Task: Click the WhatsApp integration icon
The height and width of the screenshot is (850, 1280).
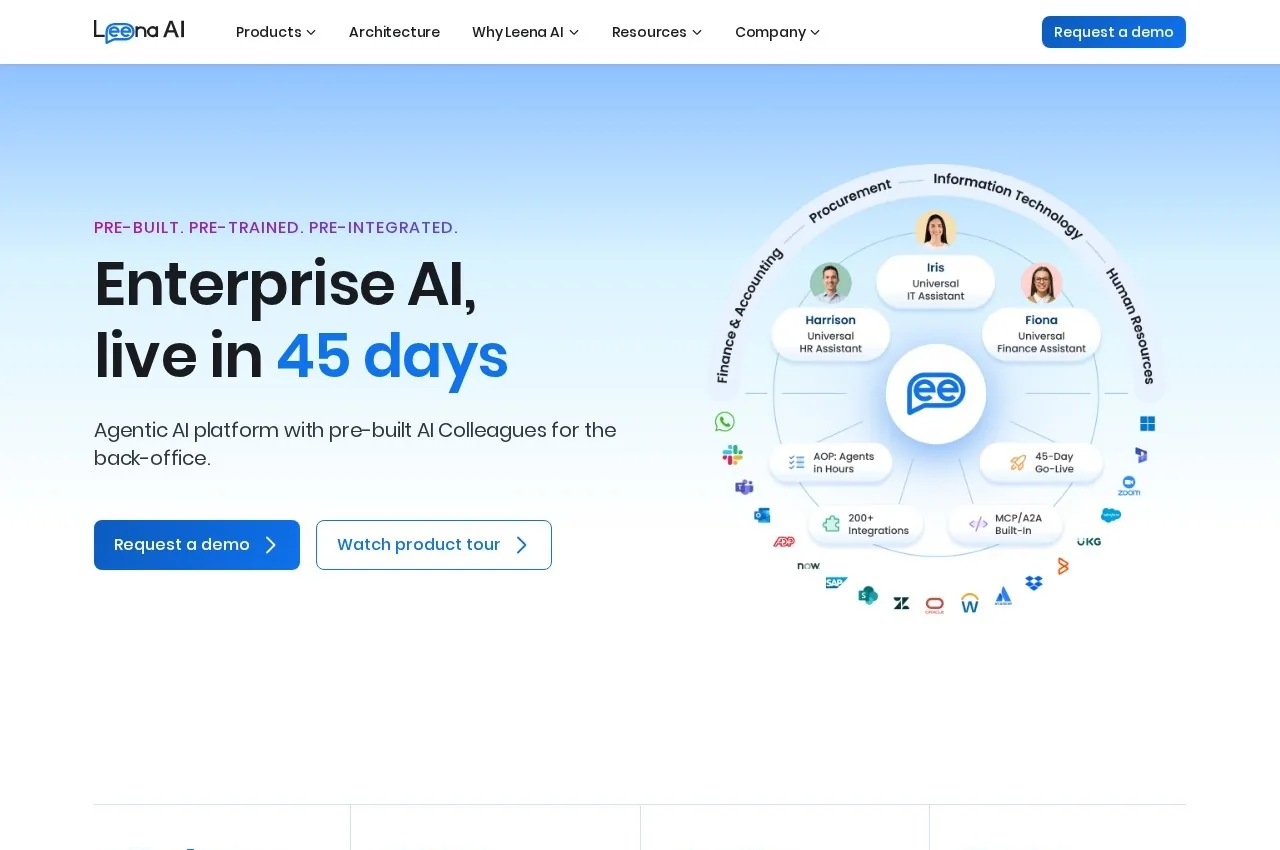Action: [725, 422]
